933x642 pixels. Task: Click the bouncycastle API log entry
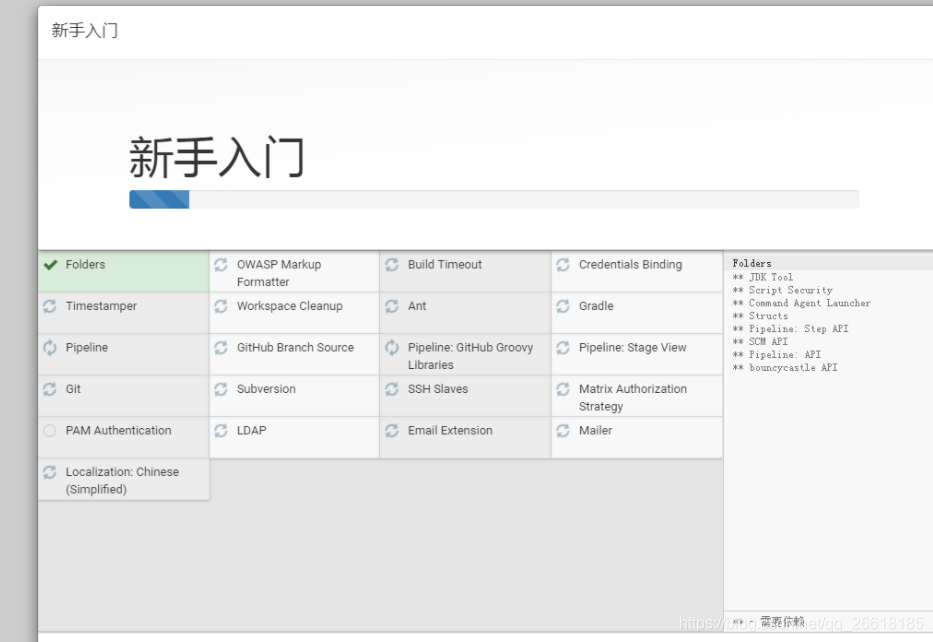pos(785,368)
